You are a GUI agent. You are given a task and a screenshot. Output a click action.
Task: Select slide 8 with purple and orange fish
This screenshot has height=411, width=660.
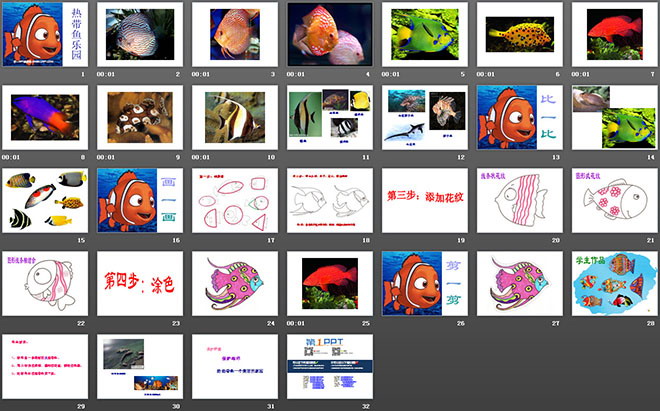click(45, 117)
